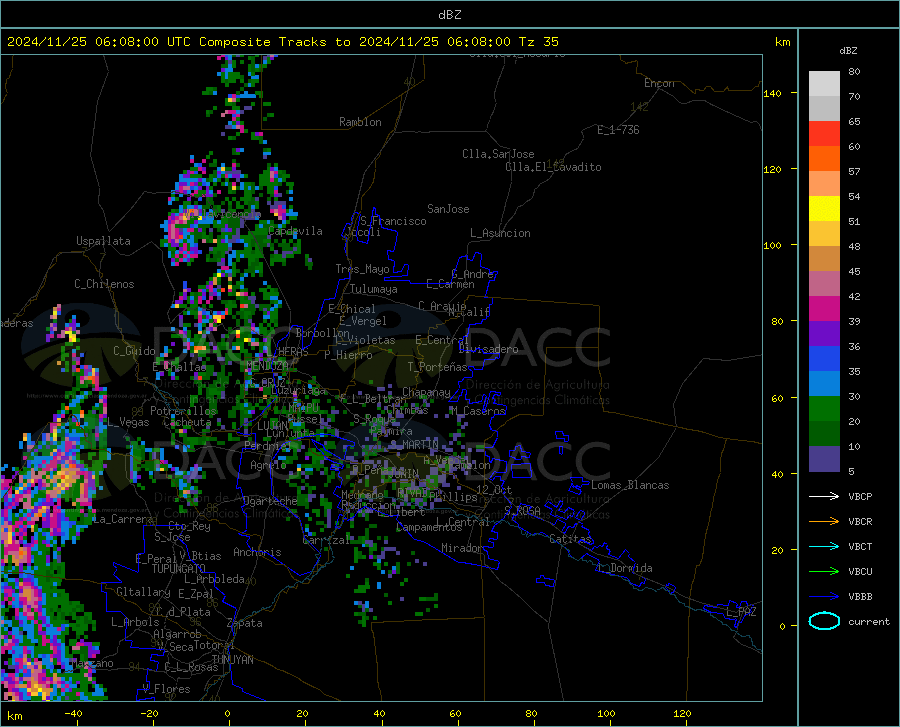
Task: Click the 'Divisadero' map label
Action: click(x=488, y=349)
